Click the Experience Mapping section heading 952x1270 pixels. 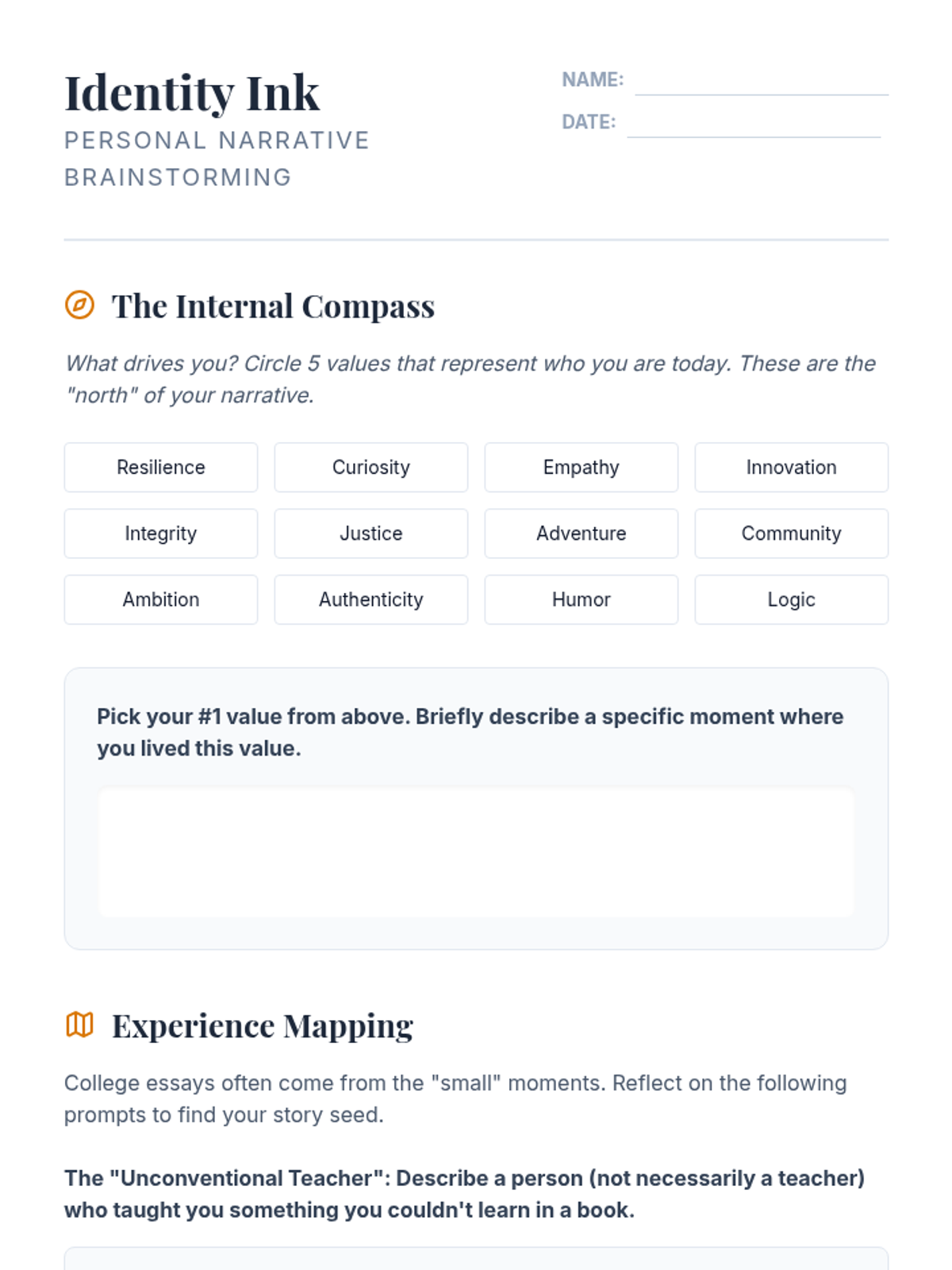[262, 1026]
